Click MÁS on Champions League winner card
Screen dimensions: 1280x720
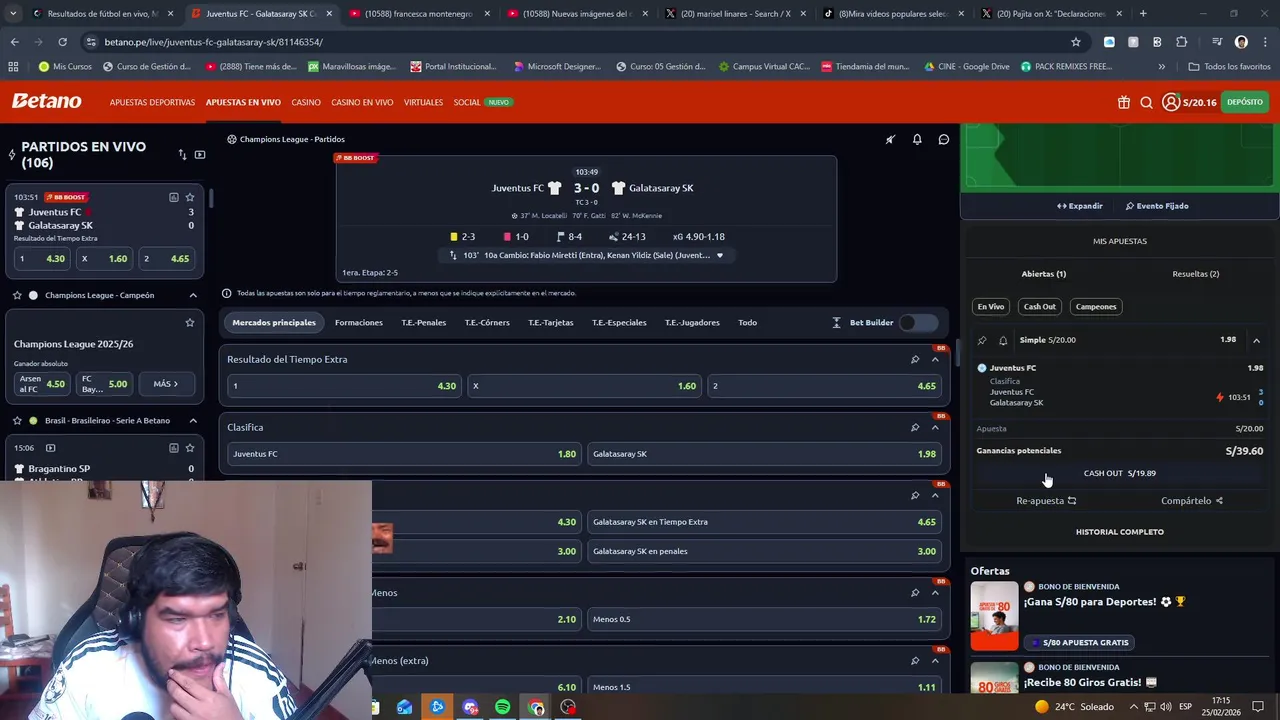coord(166,384)
